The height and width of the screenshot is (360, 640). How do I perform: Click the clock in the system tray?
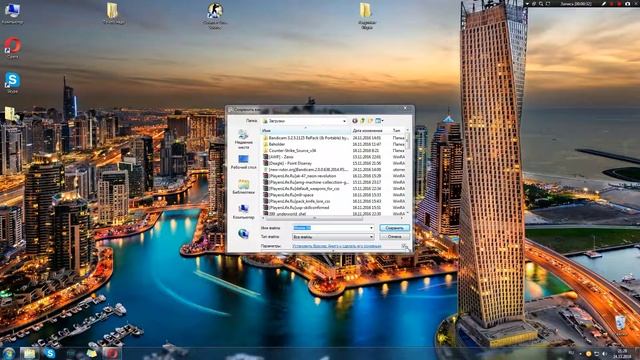pos(622,353)
